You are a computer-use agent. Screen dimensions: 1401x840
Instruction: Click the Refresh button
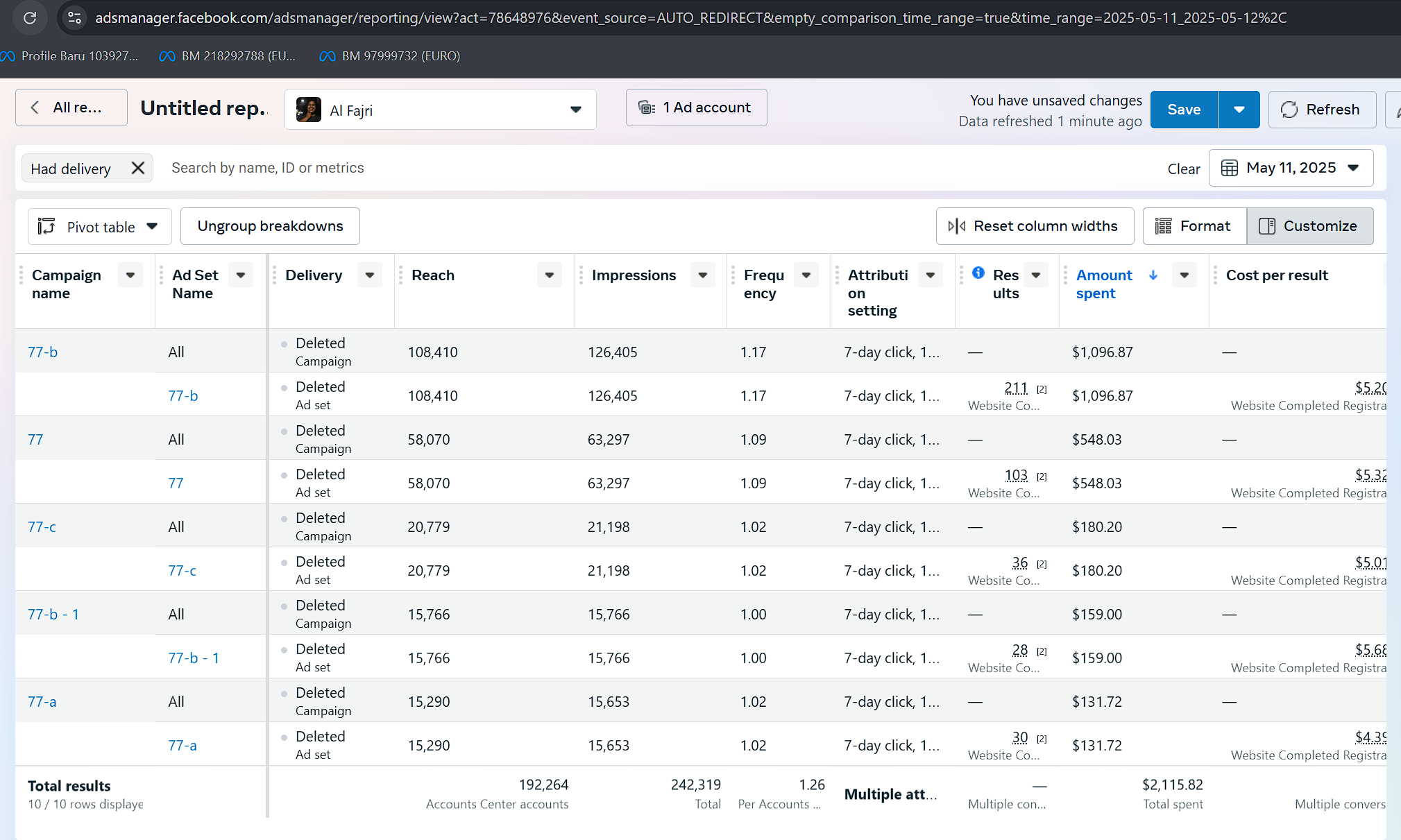point(1321,110)
